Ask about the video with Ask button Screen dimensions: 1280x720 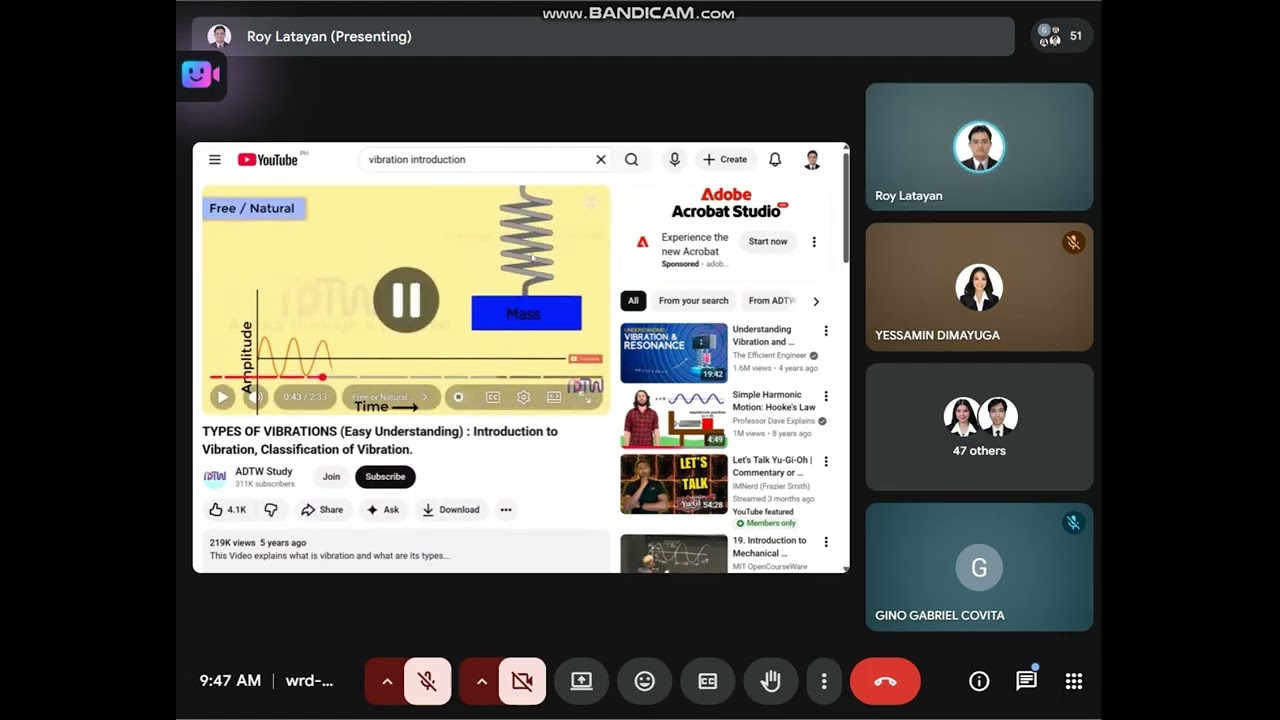(383, 510)
